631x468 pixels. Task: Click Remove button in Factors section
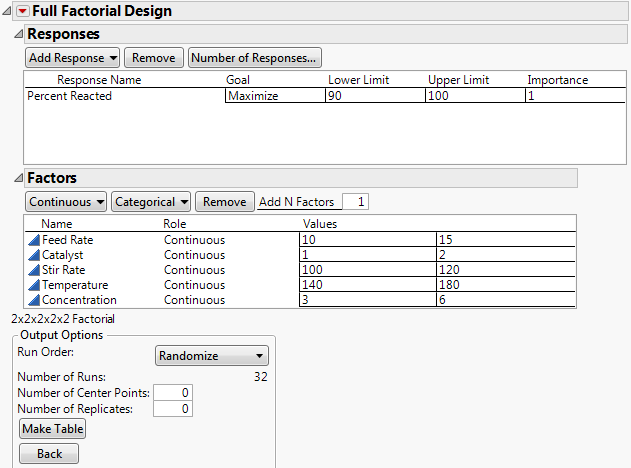(x=224, y=201)
